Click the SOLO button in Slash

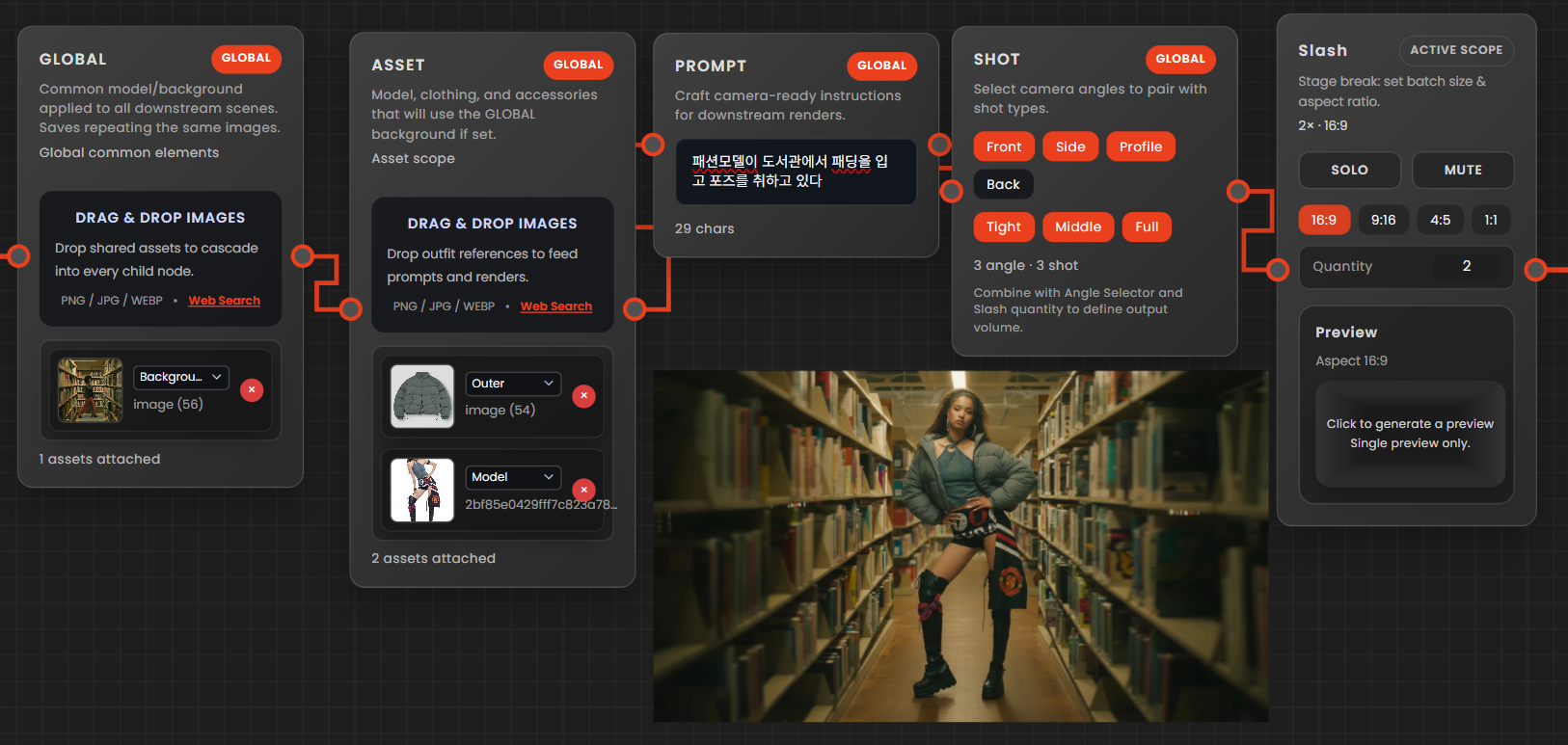pyautogui.click(x=1349, y=170)
